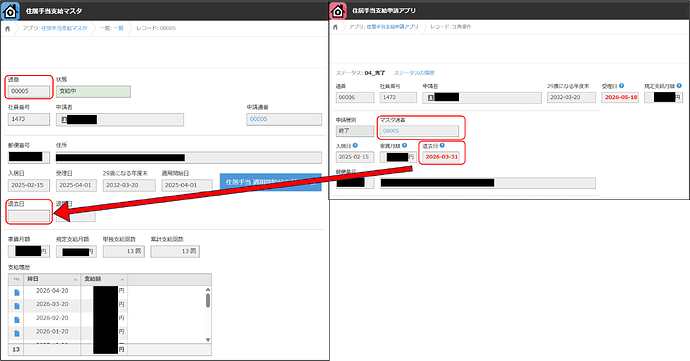Sort payment history by 支給額 column arrow
Viewport: 690px width, 361px height.
(122, 280)
